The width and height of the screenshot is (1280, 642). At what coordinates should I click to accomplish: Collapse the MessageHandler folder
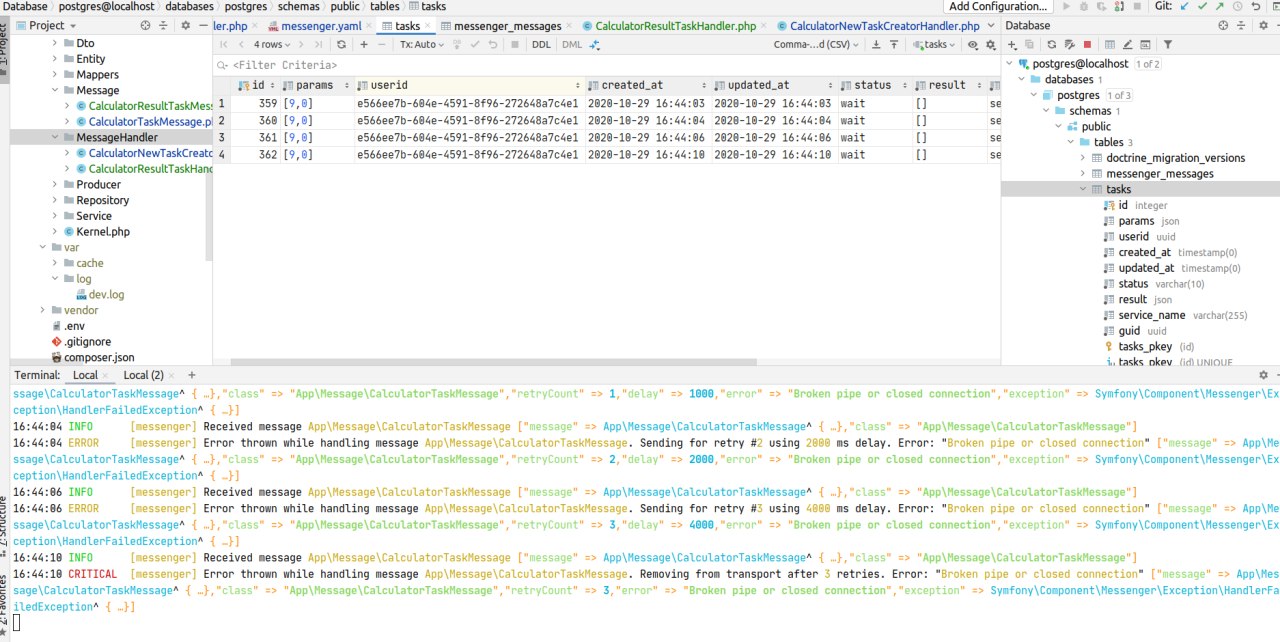click(56, 137)
